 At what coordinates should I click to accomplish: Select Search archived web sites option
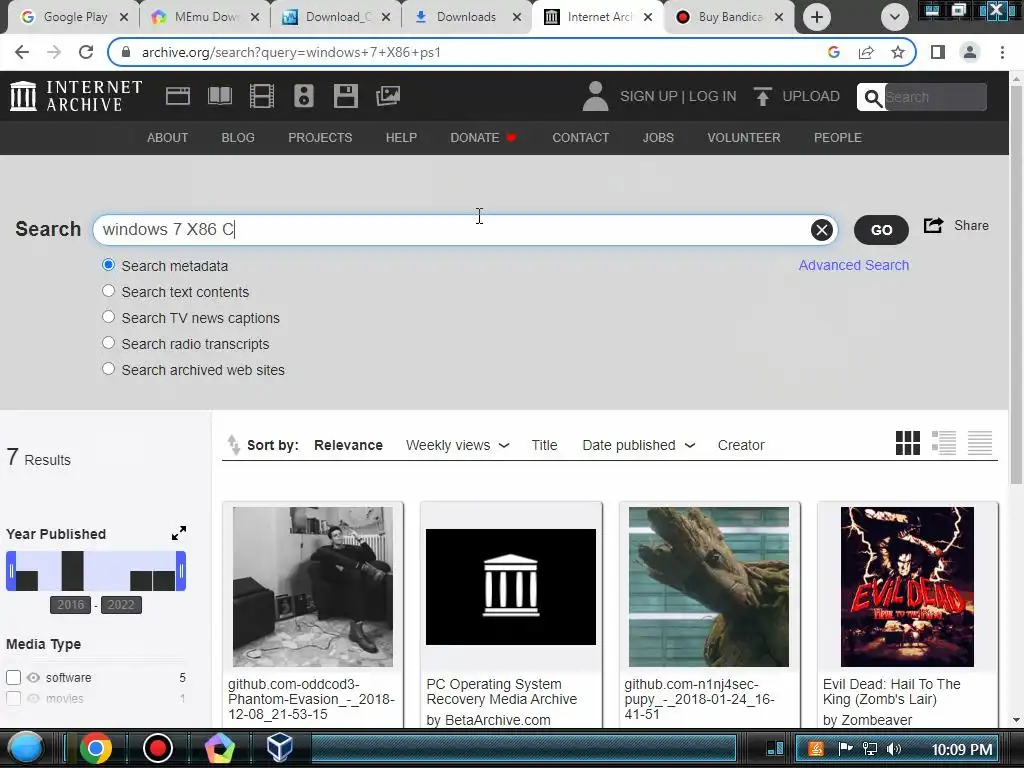(x=108, y=369)
